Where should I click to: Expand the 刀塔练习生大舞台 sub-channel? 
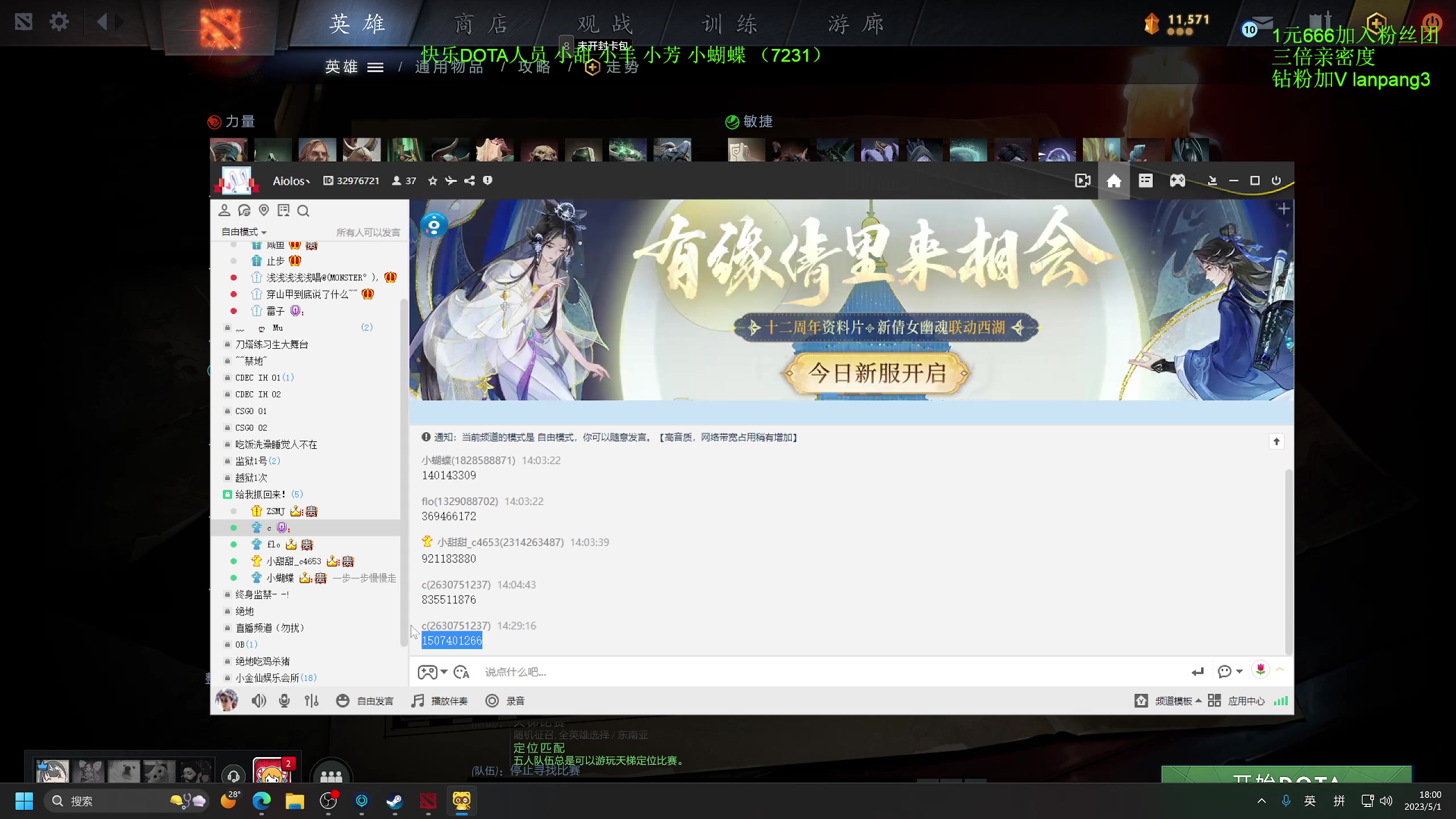click(271, 345)
